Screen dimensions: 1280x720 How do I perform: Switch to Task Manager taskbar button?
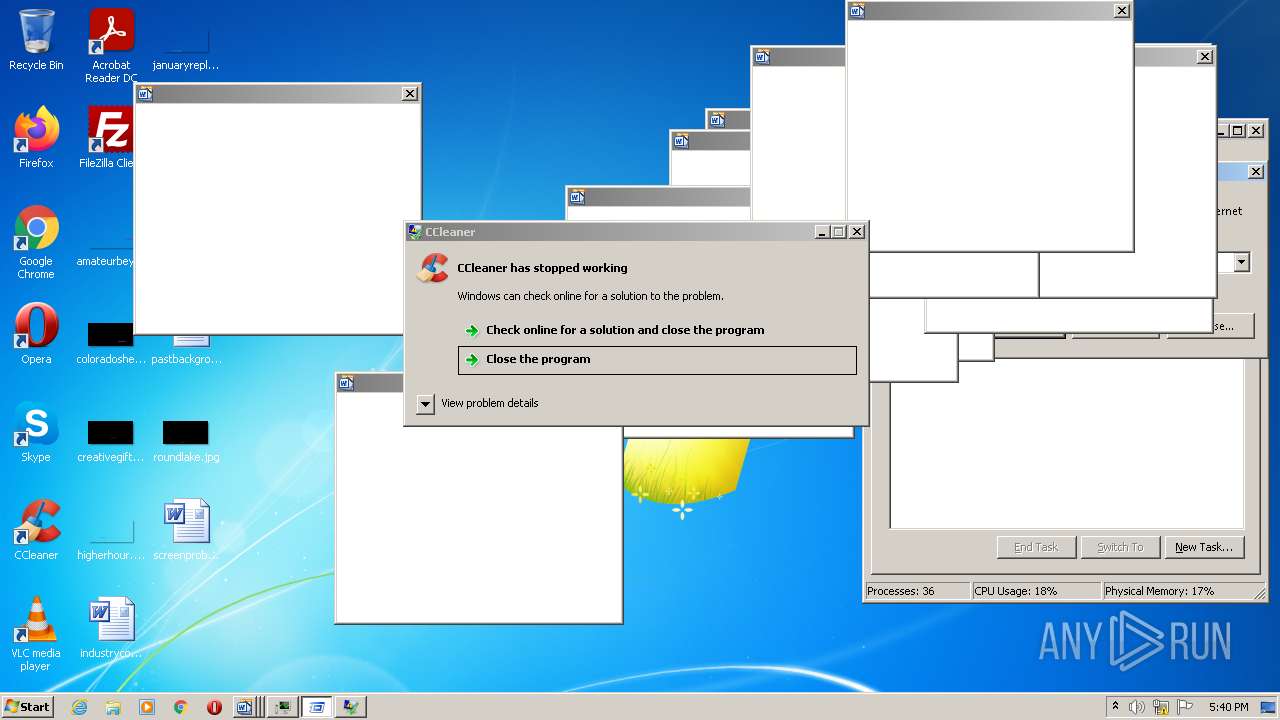(x=283, y=707)
